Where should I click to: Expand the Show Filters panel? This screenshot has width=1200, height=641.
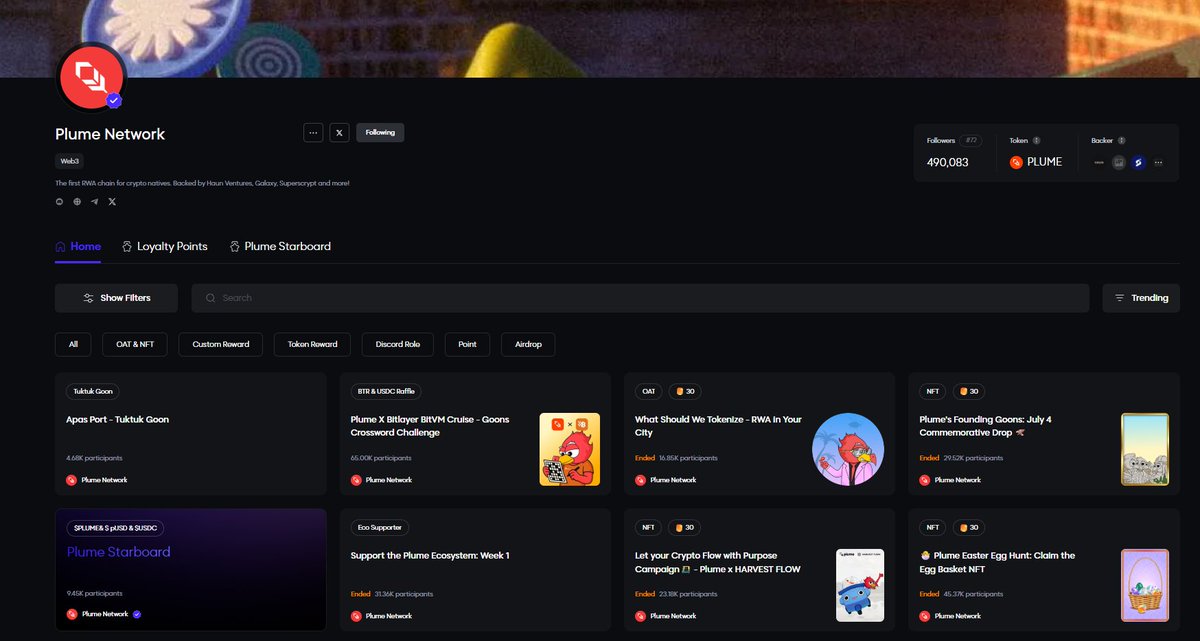117,298
